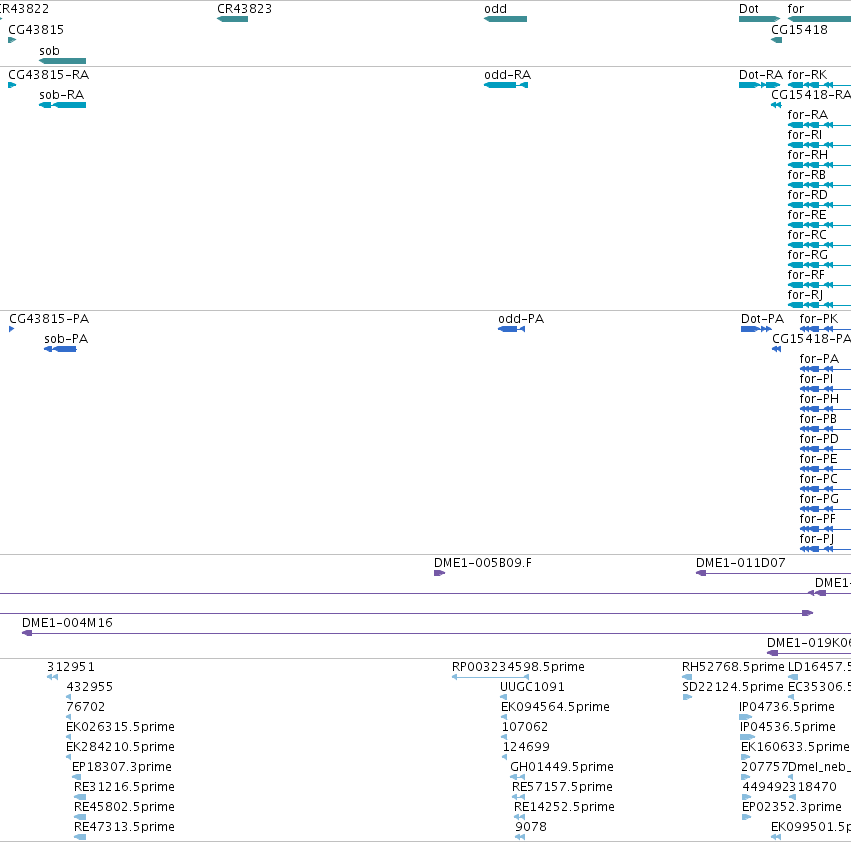851x842 pixels.
Task: Open the 312951 feature label
Action: [71, 667]
